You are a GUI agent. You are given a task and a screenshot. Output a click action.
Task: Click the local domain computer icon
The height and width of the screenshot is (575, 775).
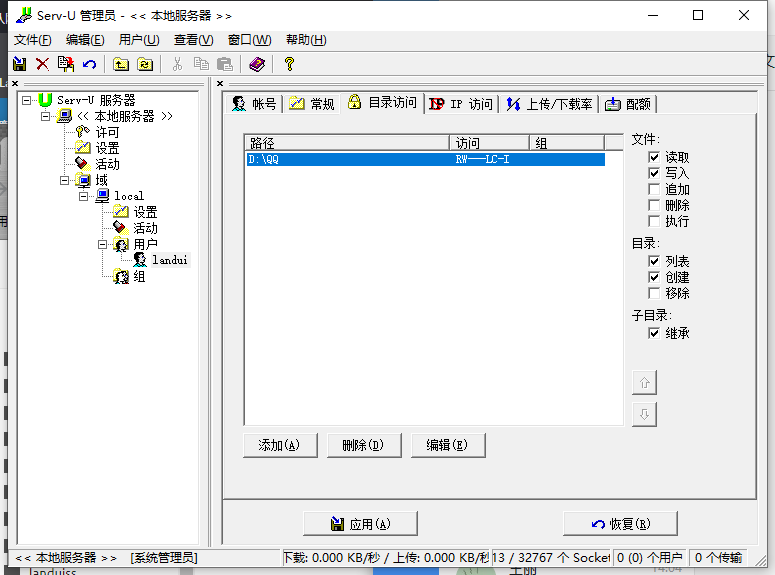pyautogui.click(x=102, y=196)
